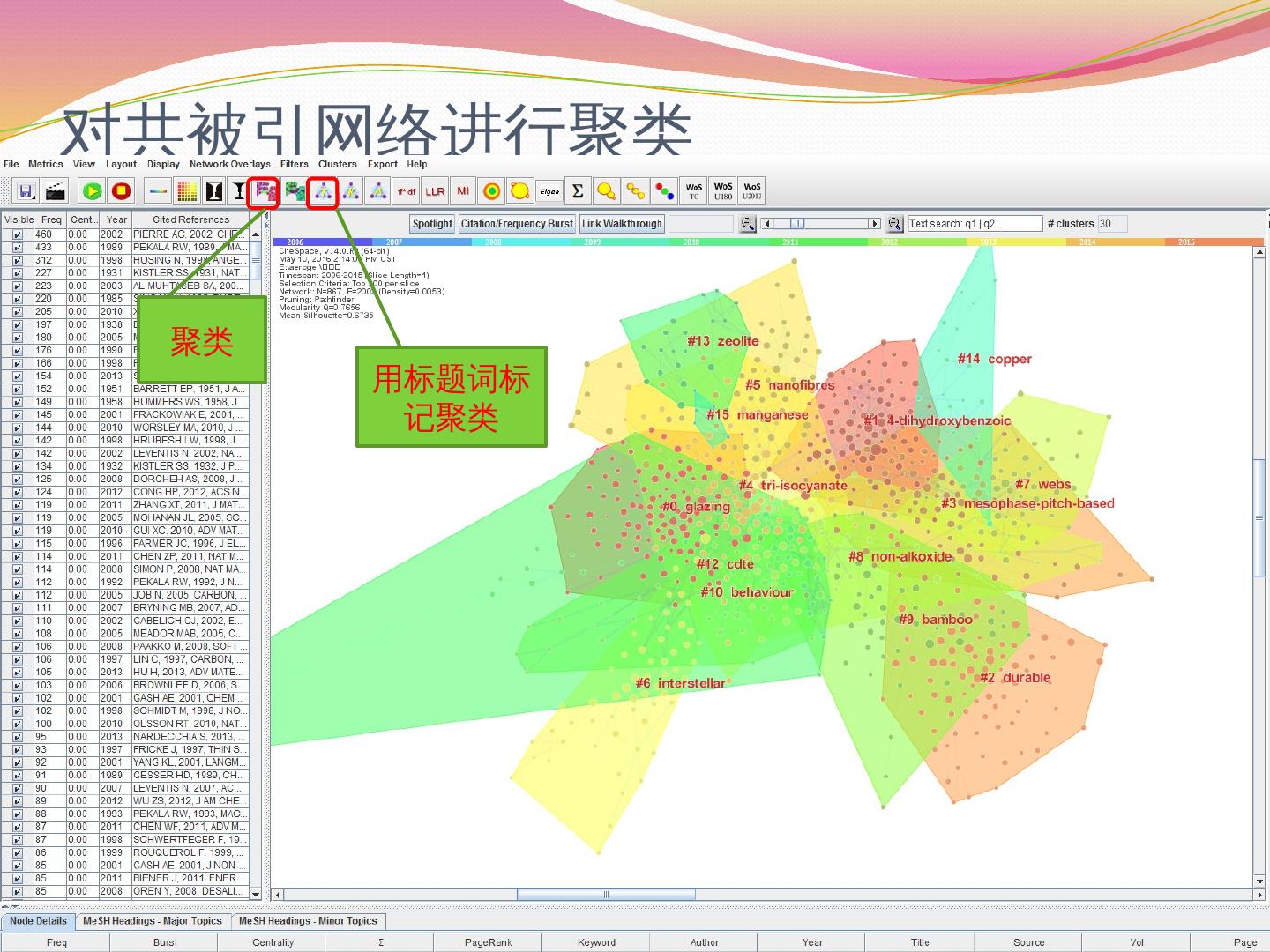Click the zoom slider between magnifier icons
Image resolution: width=1270 pixels, height=952 pixels.
coord(820,224)
